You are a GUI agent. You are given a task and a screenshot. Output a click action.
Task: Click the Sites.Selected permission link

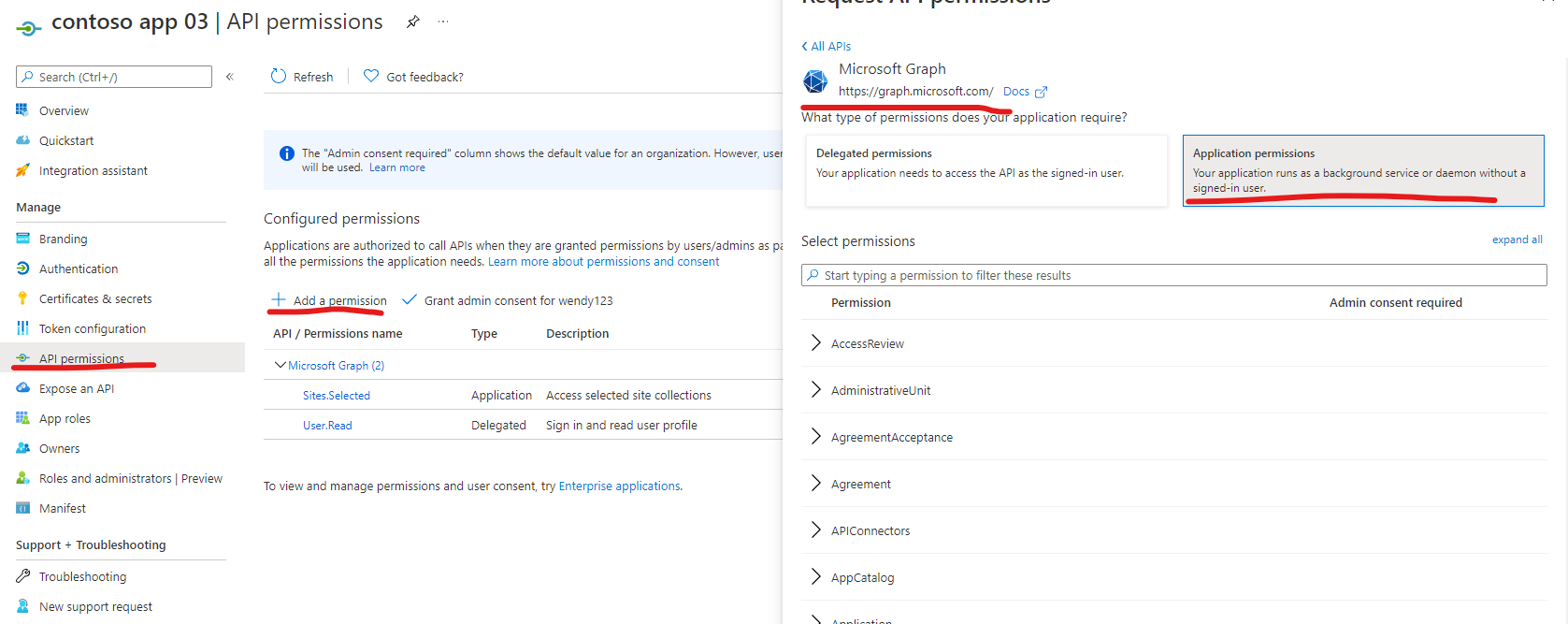point(337,396)
